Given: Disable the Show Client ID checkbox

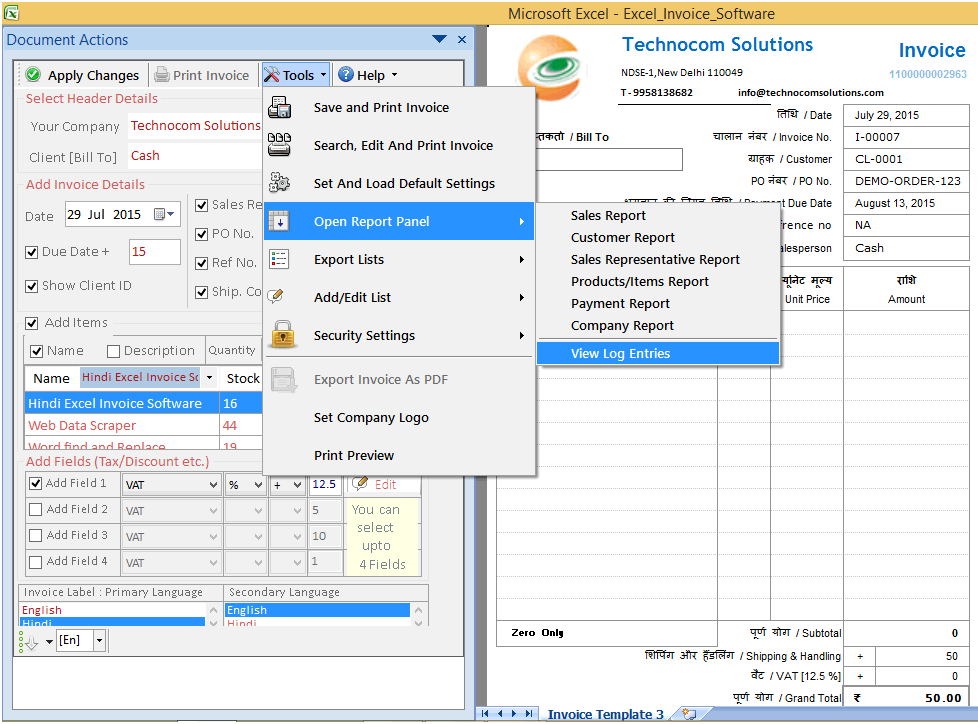Looking at the screenshot, I should tap(33, 285).
